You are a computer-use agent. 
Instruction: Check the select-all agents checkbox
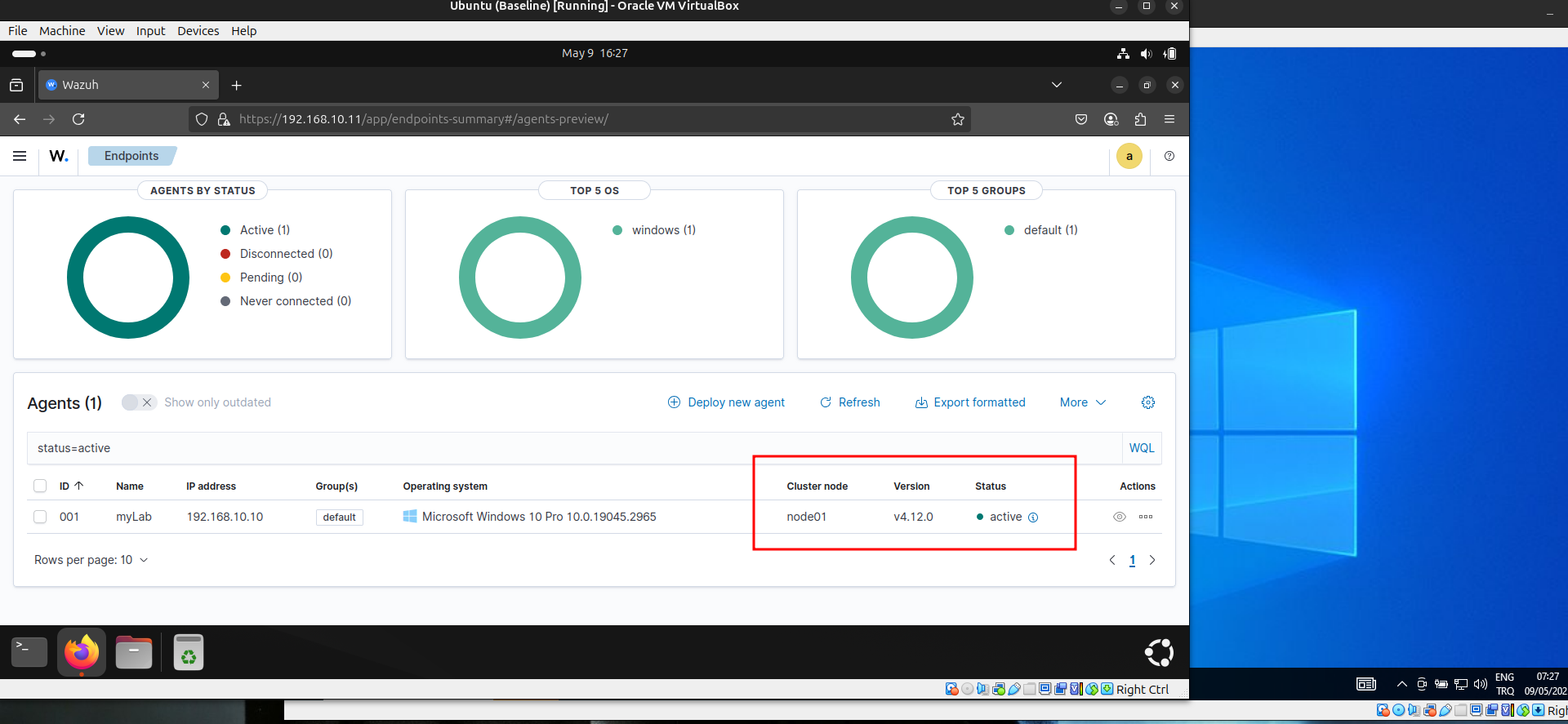[x=40, y=486]
